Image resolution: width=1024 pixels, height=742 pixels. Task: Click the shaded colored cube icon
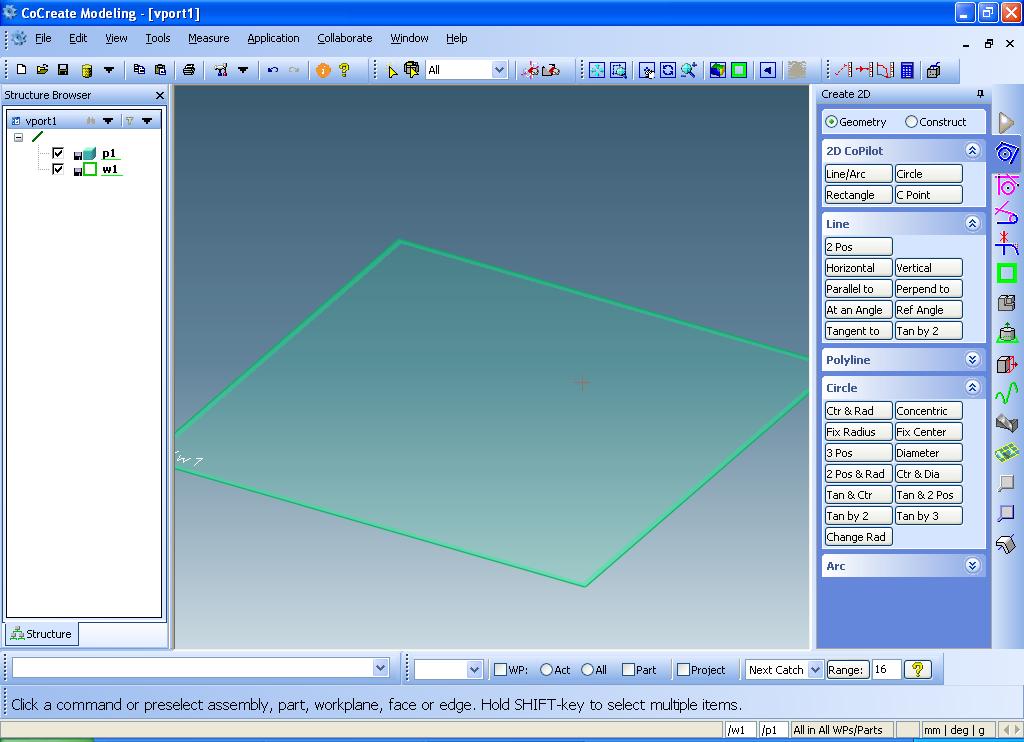pos(718,70)
